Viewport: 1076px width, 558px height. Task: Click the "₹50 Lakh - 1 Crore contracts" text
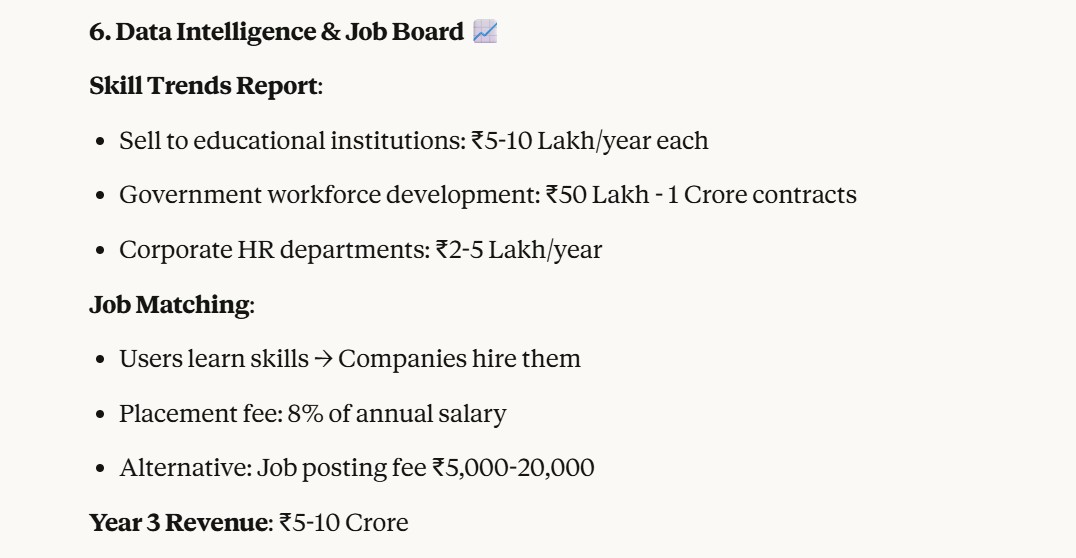coord(701,195)
